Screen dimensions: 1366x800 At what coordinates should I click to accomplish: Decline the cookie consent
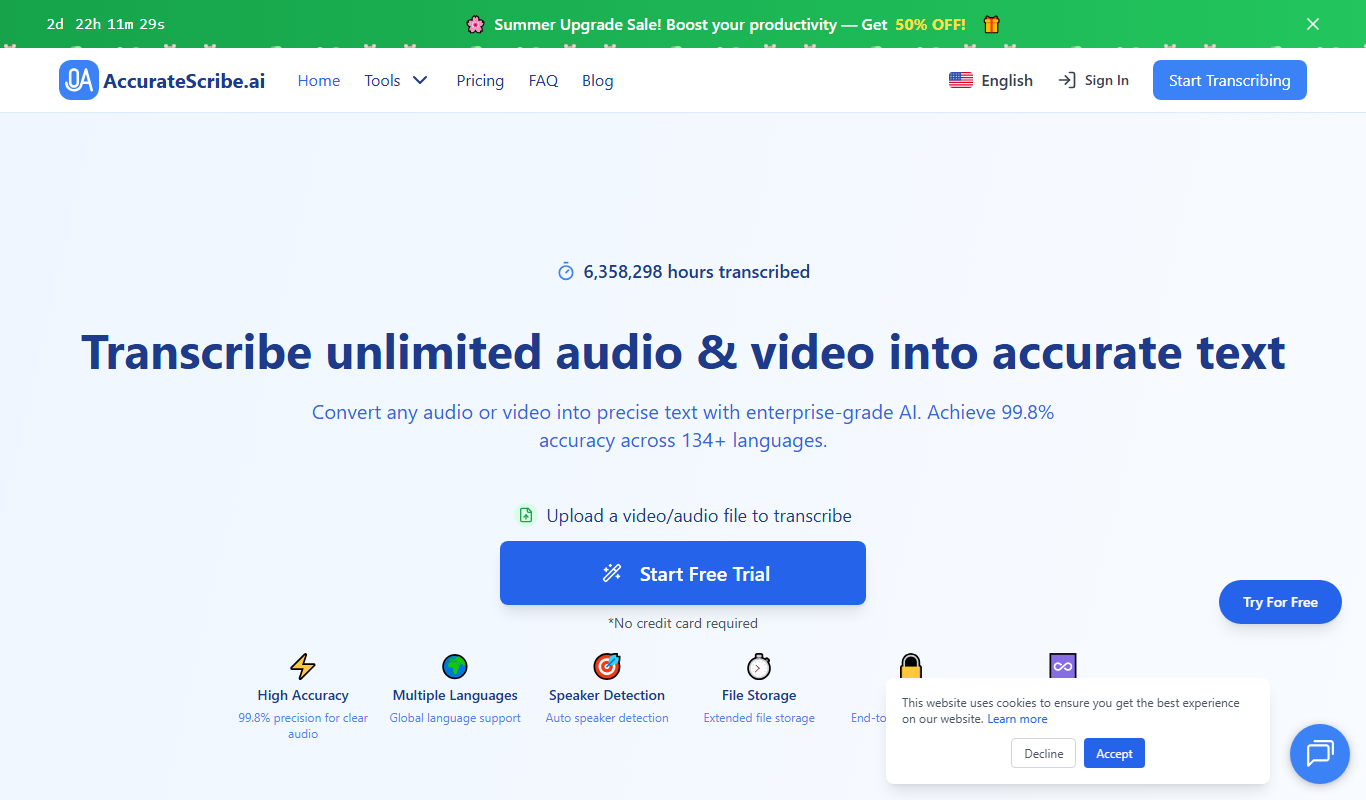(1043, 753)
